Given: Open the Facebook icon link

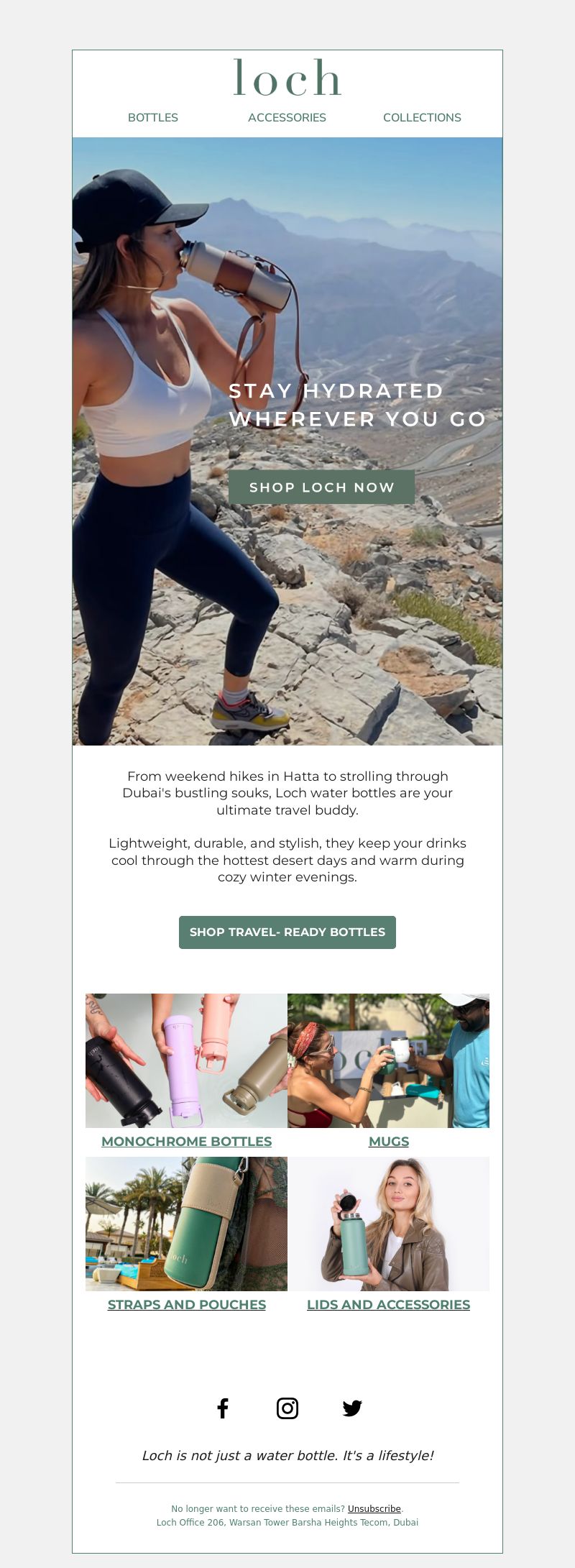Looking at the screenshot, I should click(223, 1408).
